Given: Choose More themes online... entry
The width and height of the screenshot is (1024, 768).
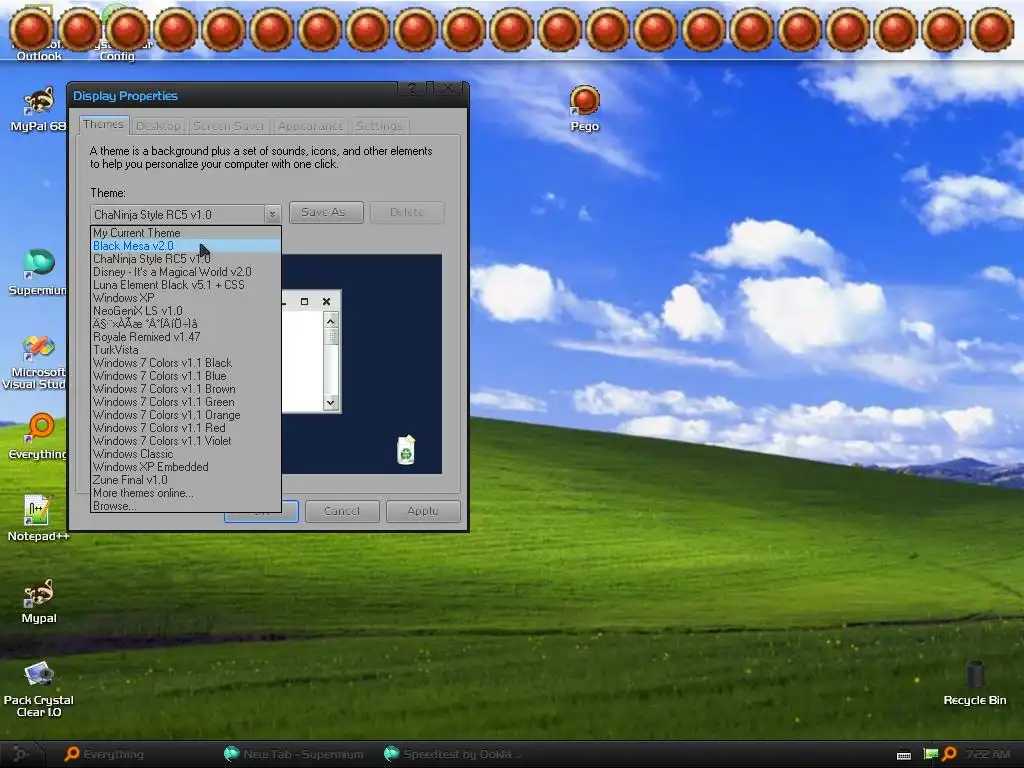Looking at the screenshot, I should (x=185, y=493).
